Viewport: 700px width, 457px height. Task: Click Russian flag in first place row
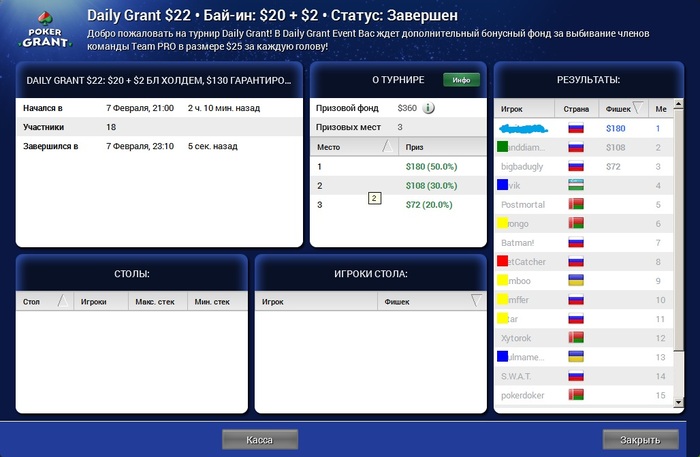tap(576, 129)
